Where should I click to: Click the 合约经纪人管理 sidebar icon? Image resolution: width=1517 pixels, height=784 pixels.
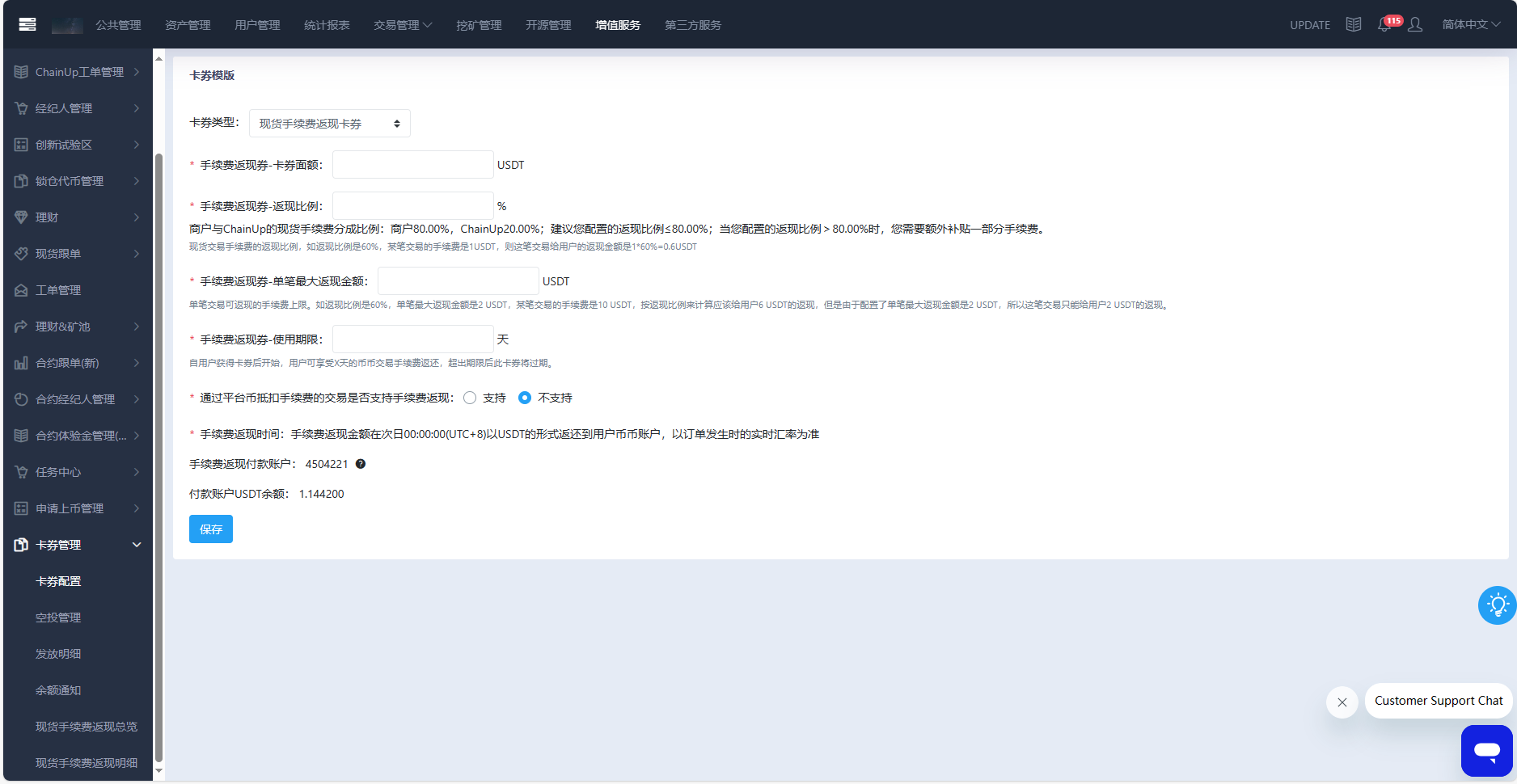point(21,399)
